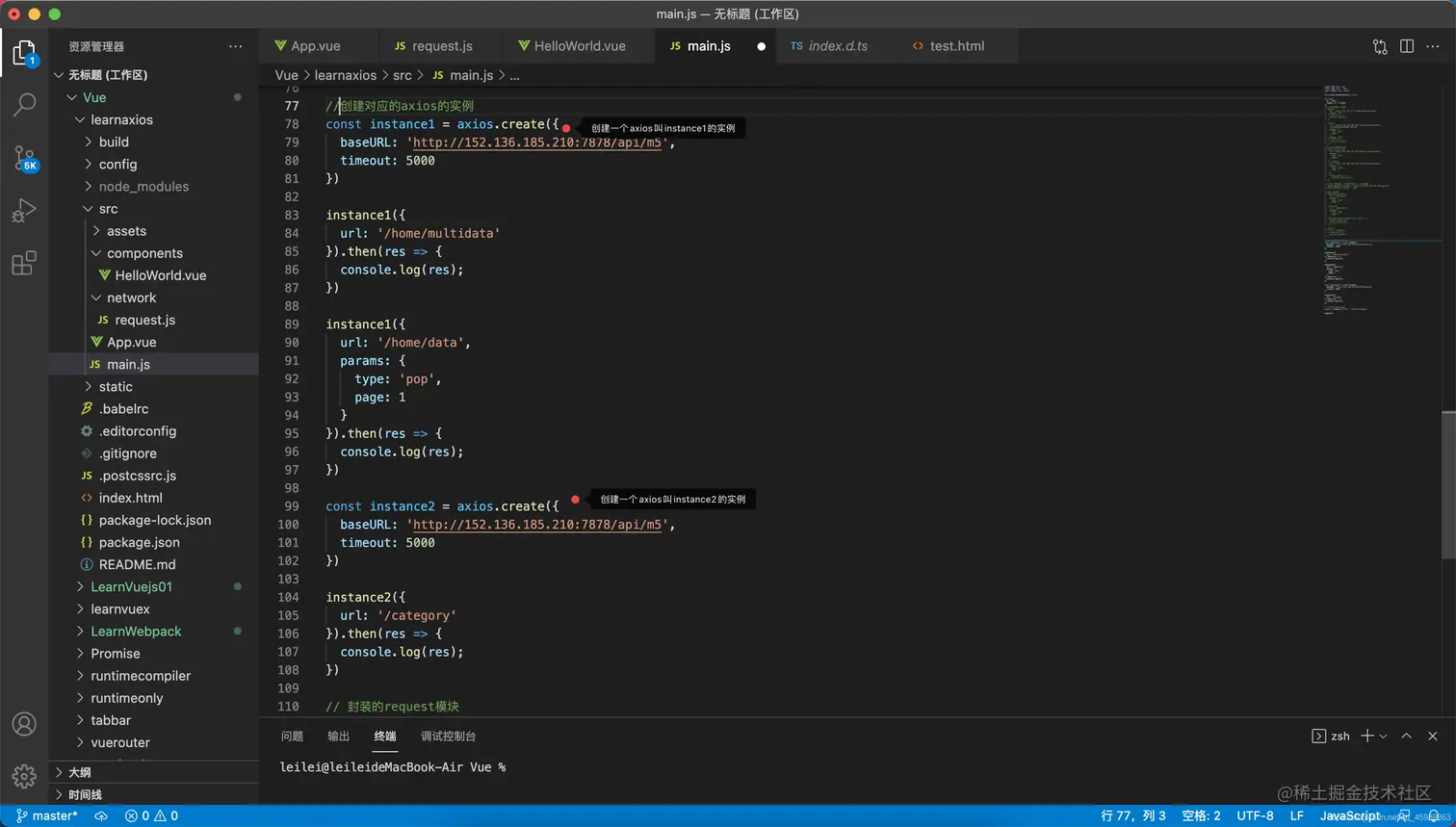Click the learnaxios breadcrumb segment
Screen dimensions: 1456x827
[x=346, y=75]
